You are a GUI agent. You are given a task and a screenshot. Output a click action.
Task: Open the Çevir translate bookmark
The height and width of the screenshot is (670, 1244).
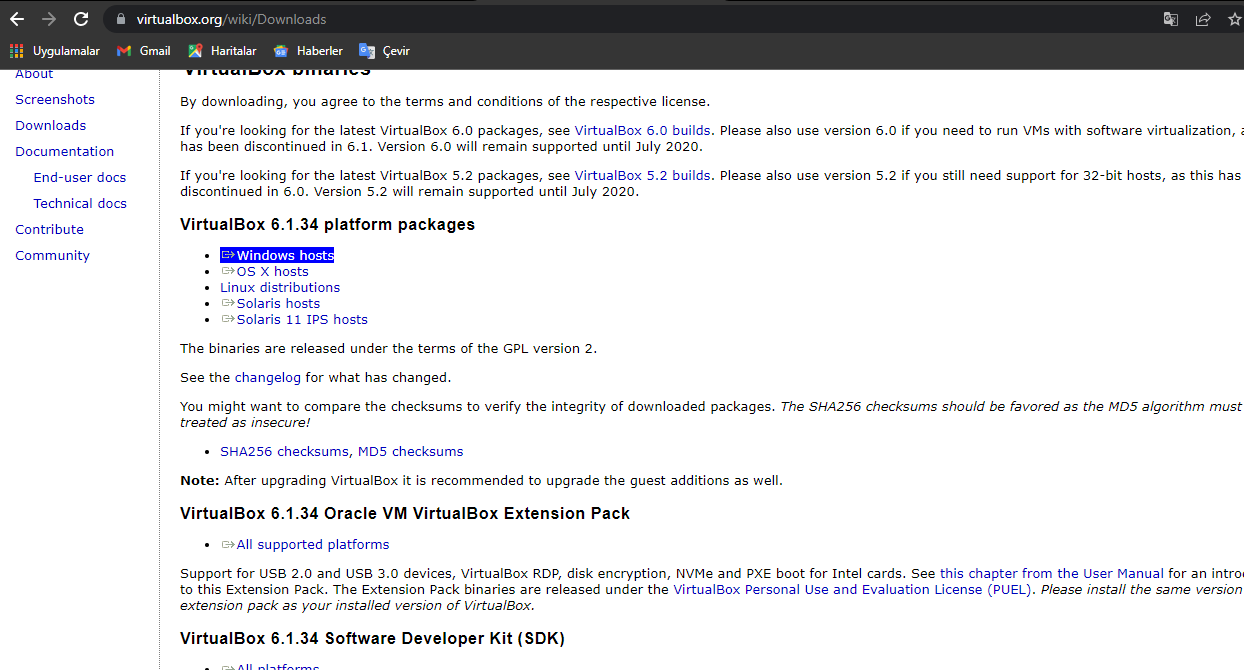pos(384,51)
